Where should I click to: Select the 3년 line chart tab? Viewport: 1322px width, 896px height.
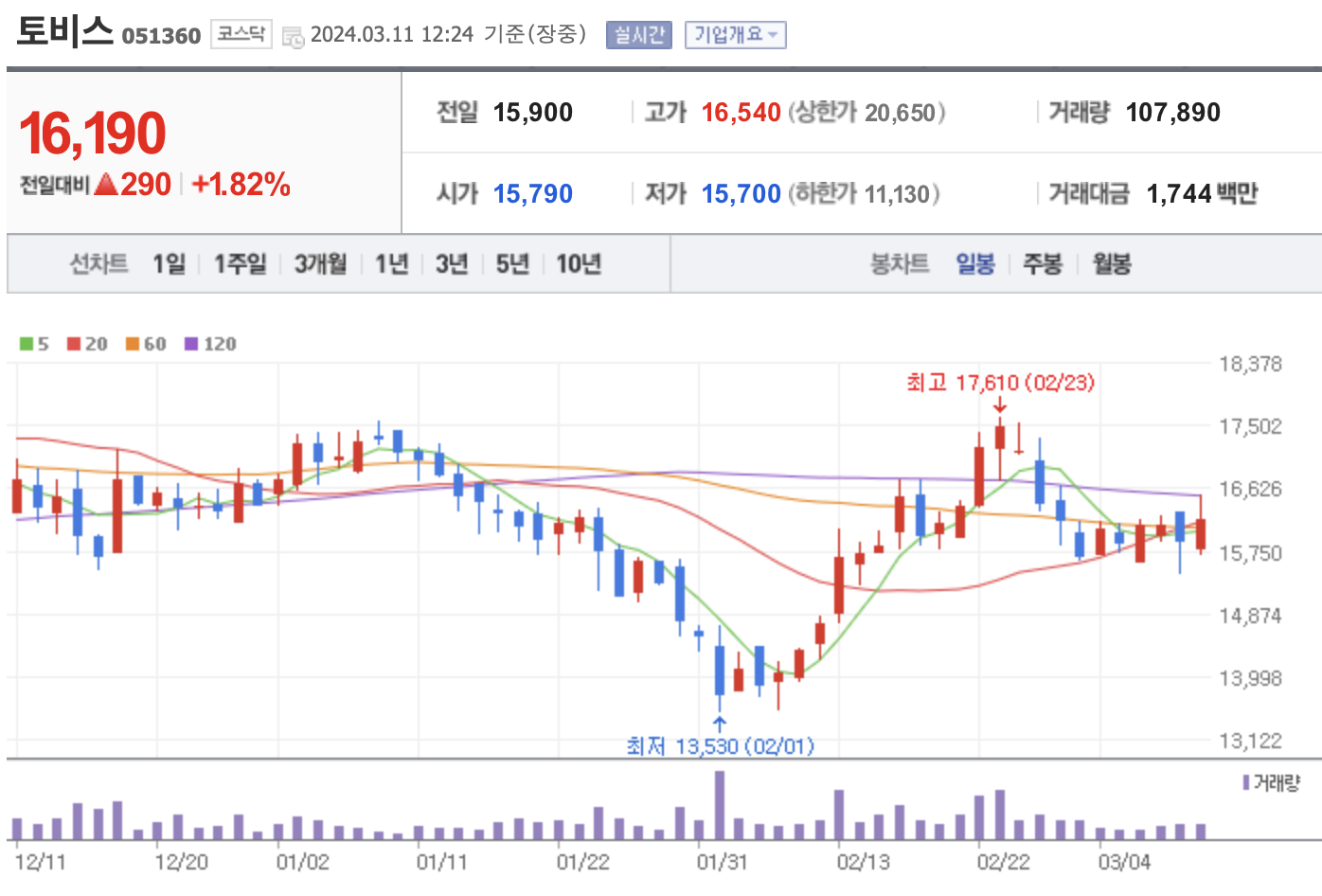[x=452, y=263]
